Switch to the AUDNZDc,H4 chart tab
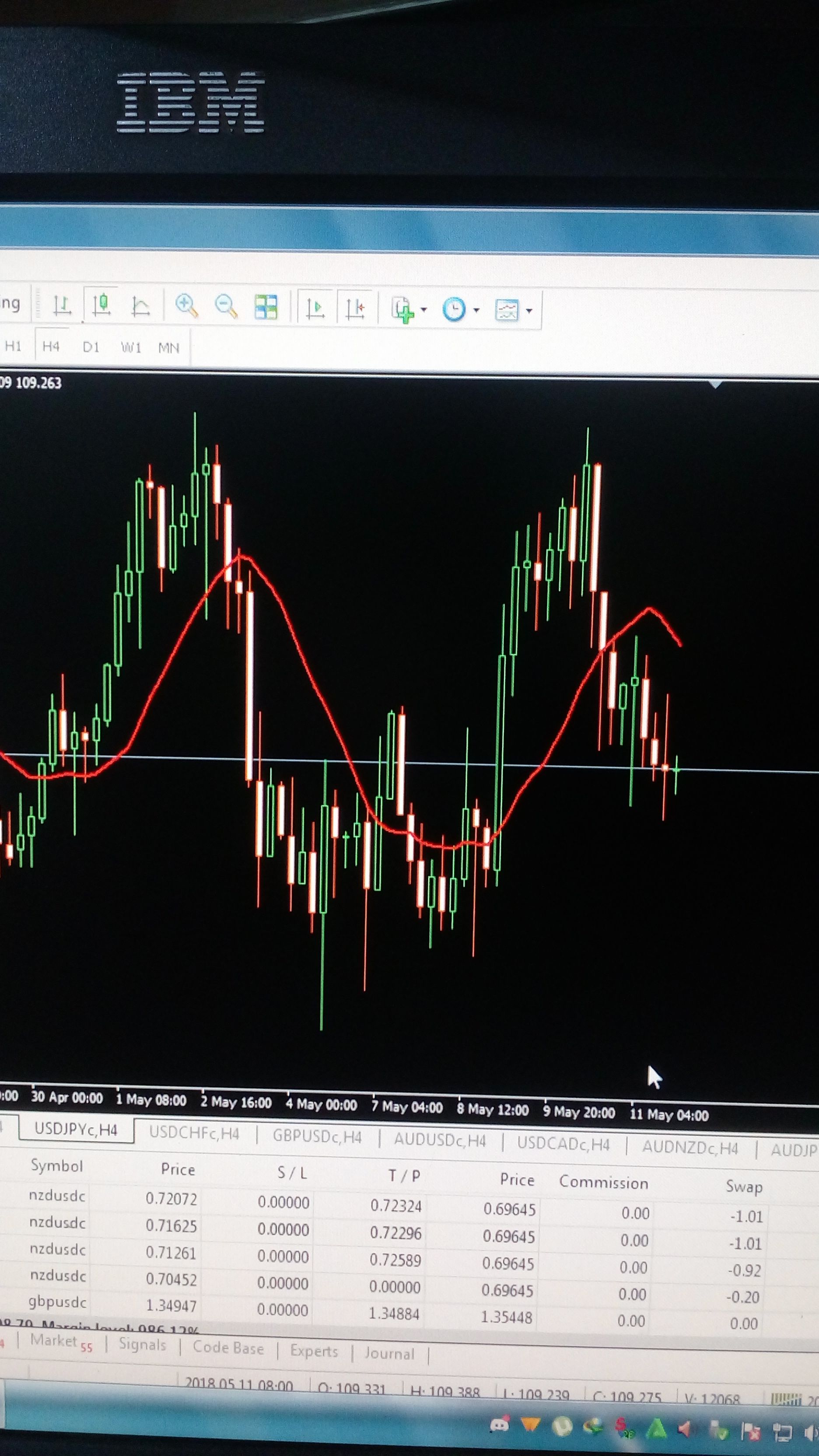 pyautogui.click(x=690, y=1148)
